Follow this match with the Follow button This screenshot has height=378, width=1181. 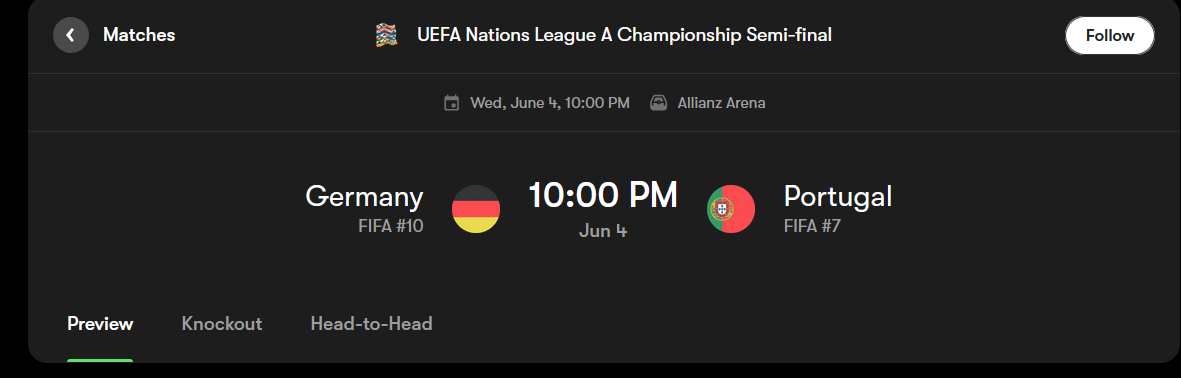(1109, 35)
